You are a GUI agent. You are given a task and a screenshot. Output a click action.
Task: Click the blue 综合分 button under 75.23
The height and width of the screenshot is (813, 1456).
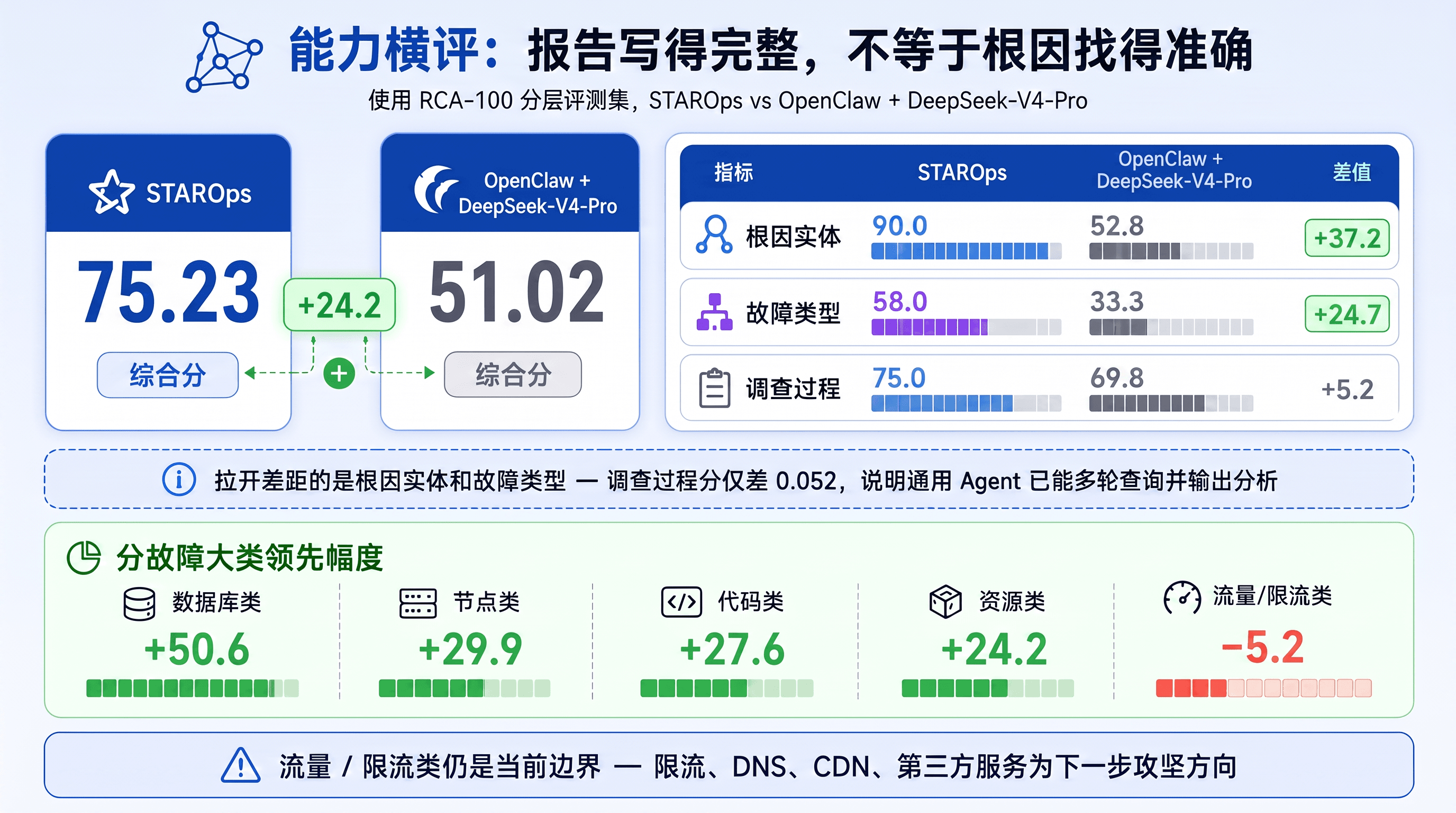(167, 374)
